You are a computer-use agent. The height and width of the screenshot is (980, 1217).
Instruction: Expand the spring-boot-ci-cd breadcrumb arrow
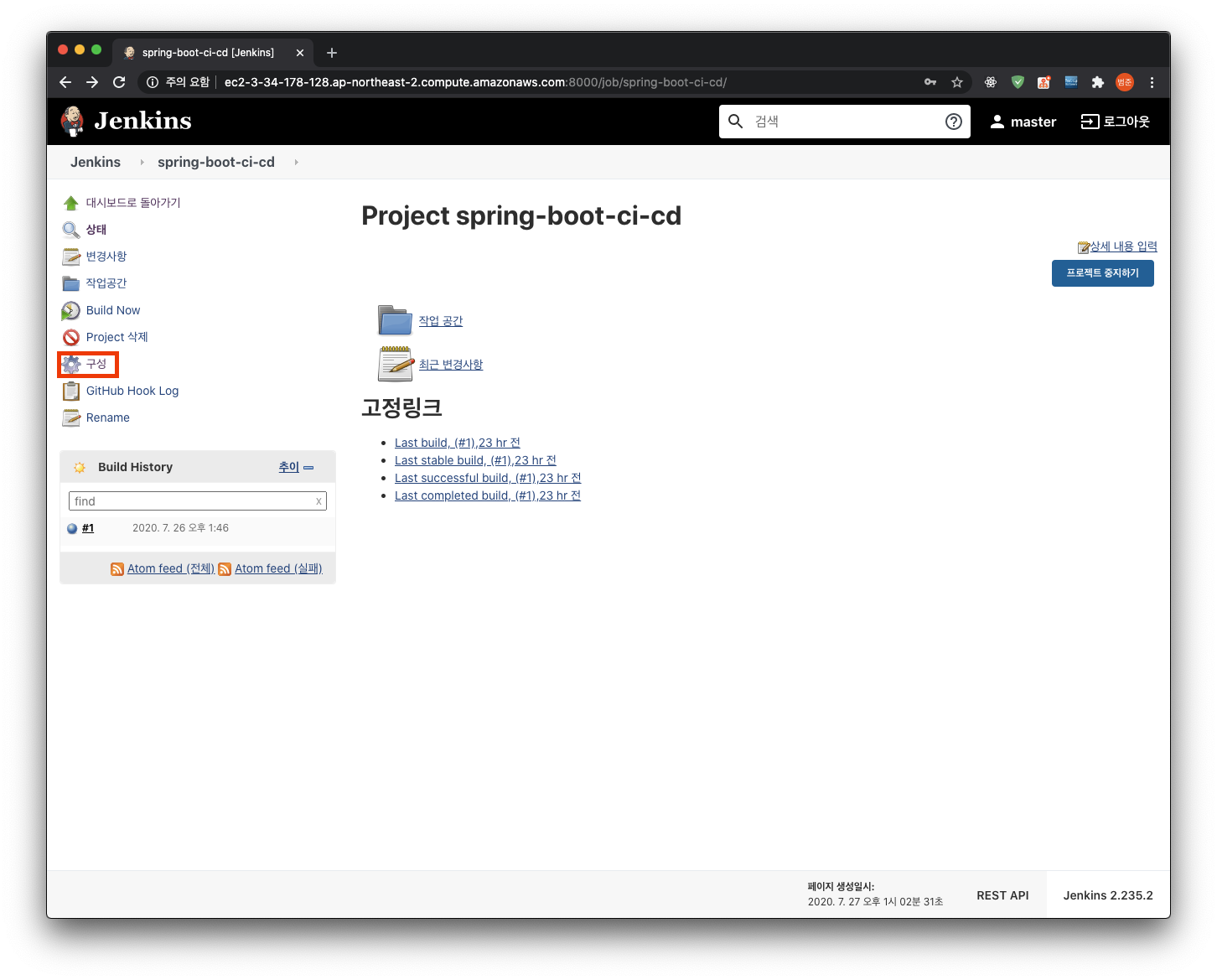(296, 163)
